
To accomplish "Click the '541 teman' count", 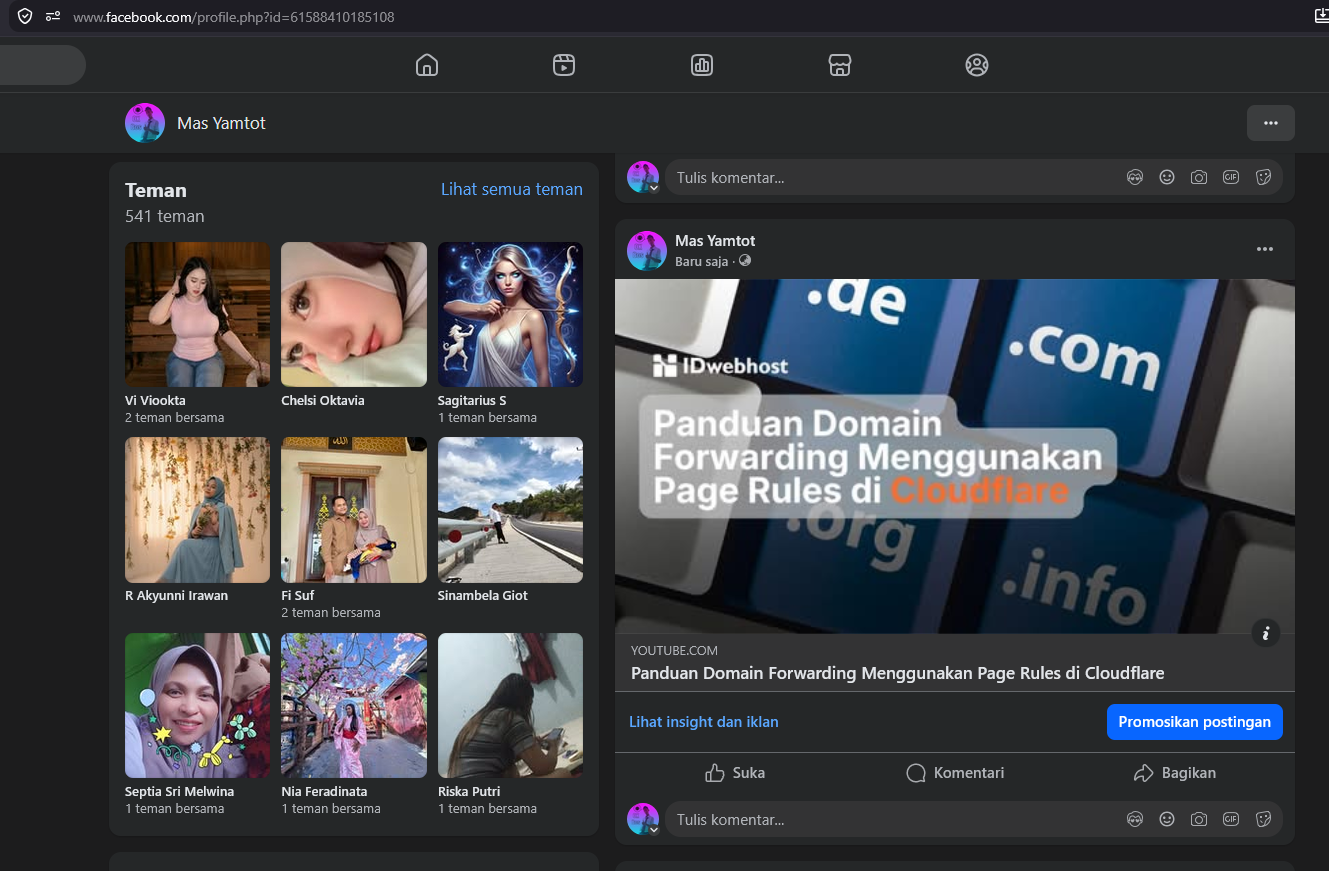I will tap(165, 216).
